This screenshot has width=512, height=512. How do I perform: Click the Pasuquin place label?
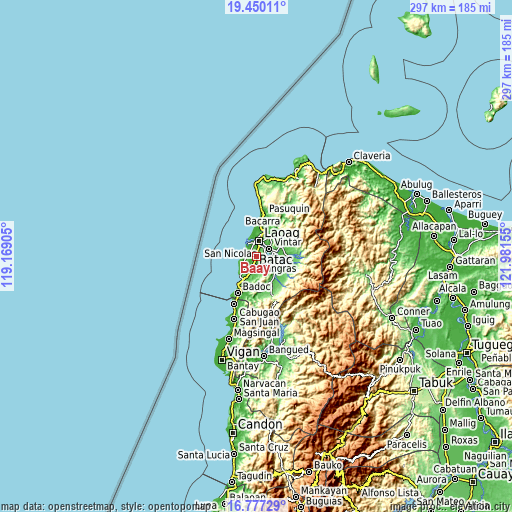[289, 209]
